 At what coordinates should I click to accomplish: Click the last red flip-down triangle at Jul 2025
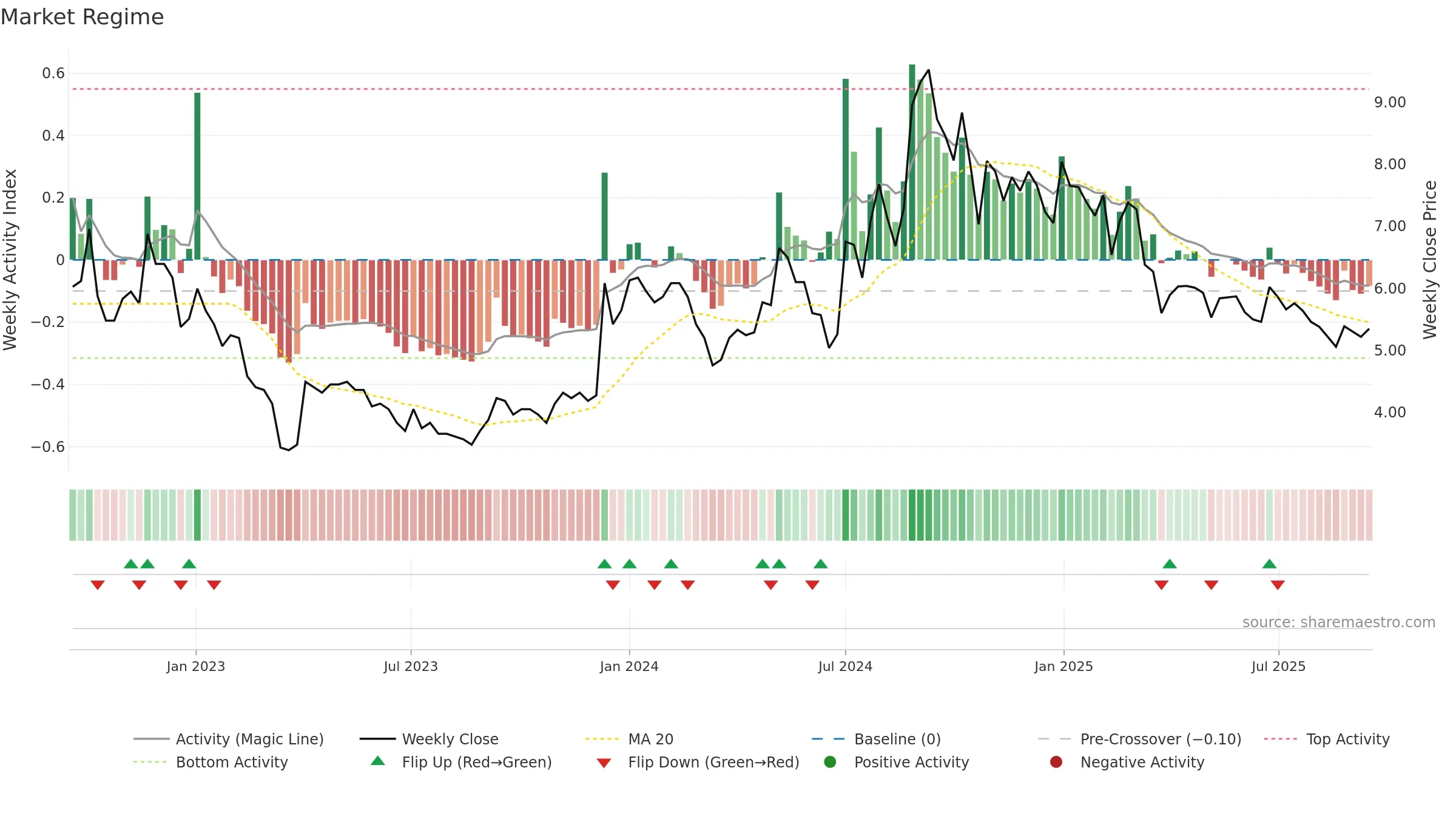[x=1278, y=585]
